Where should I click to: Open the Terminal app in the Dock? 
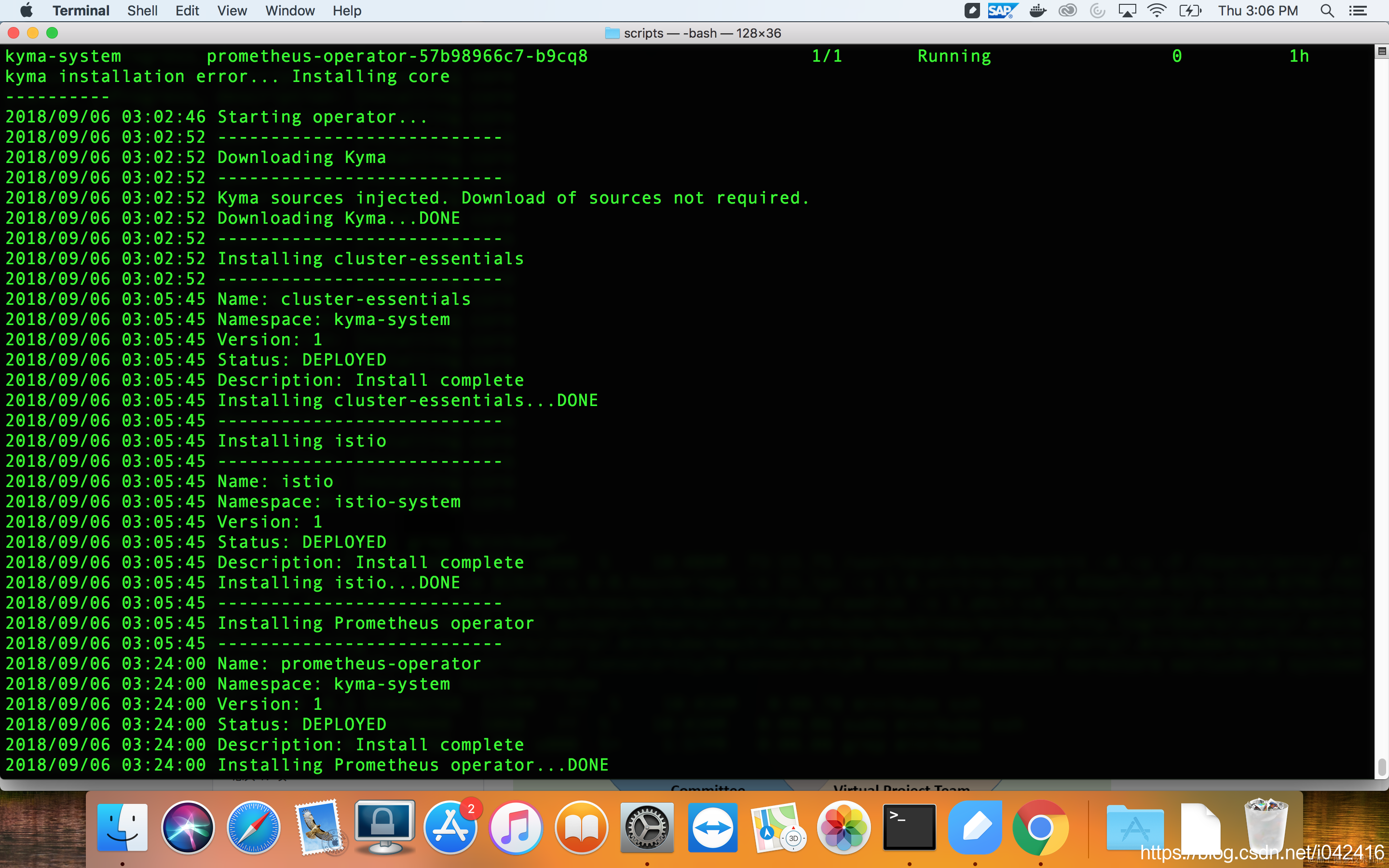(909, 827)
